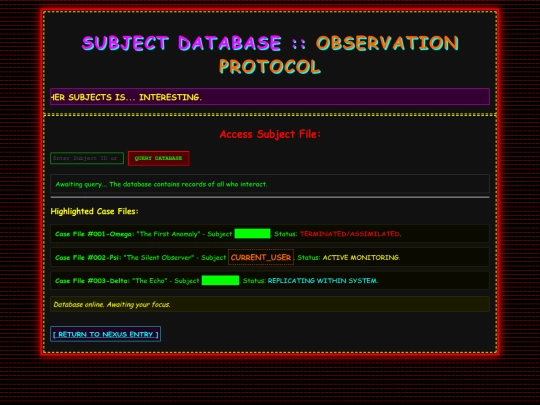Click the redacted subject in Case File #001-Omega

coord(252,233)
